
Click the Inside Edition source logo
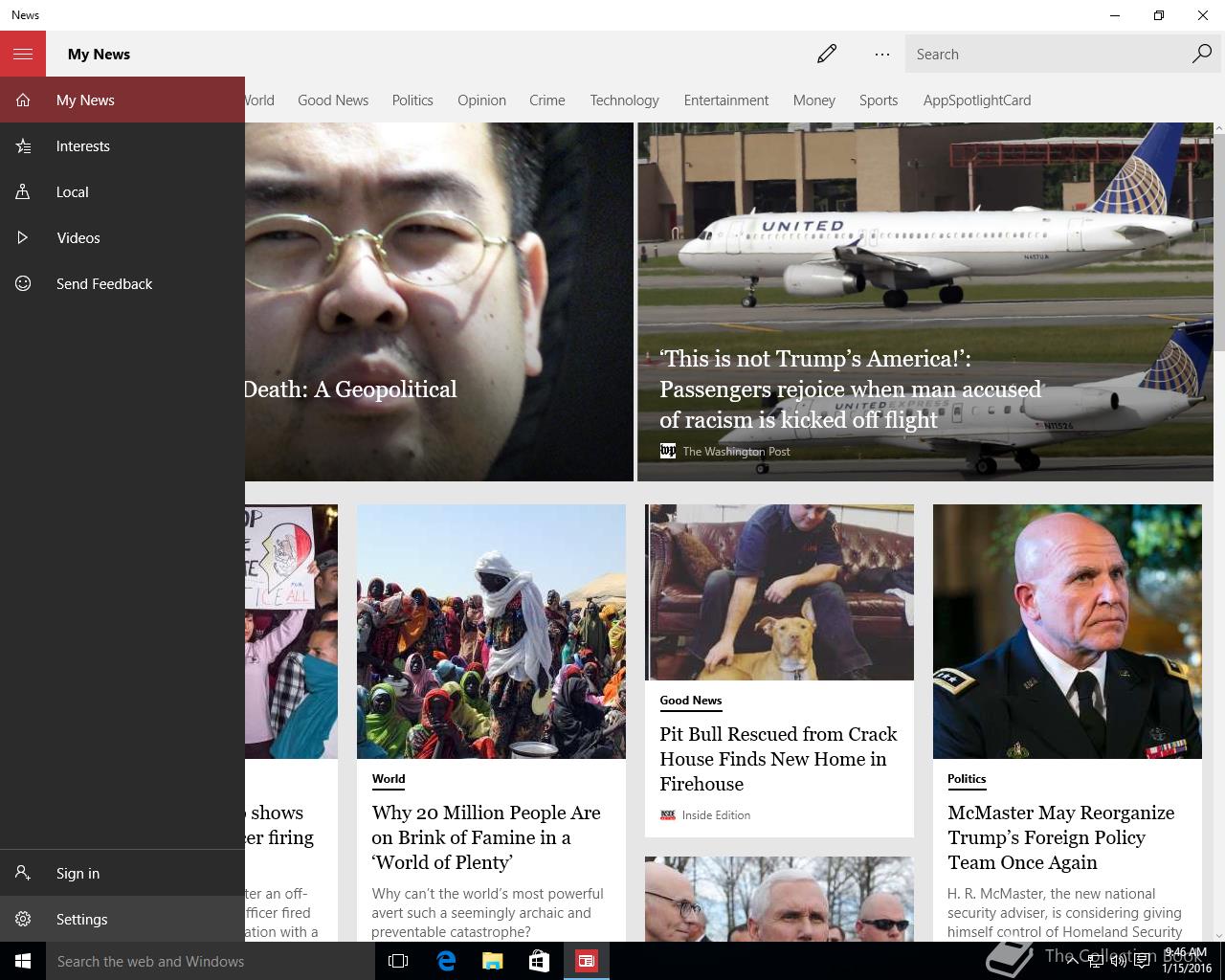[667, 815]
